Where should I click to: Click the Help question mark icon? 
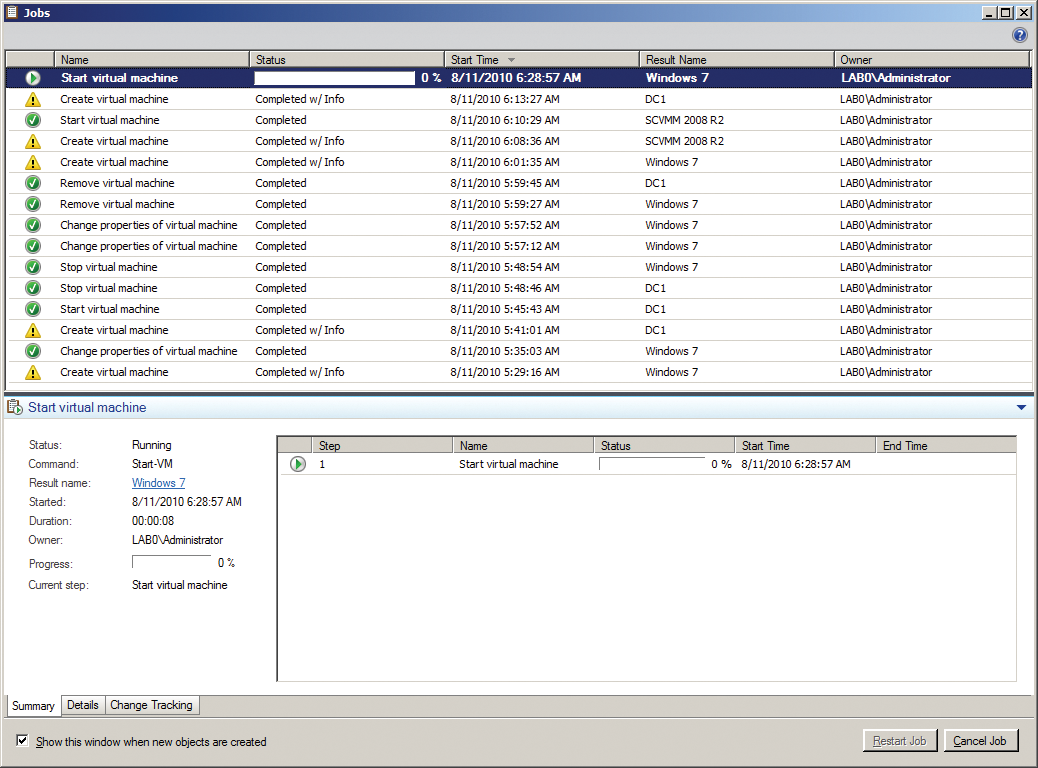point(1020,34)
